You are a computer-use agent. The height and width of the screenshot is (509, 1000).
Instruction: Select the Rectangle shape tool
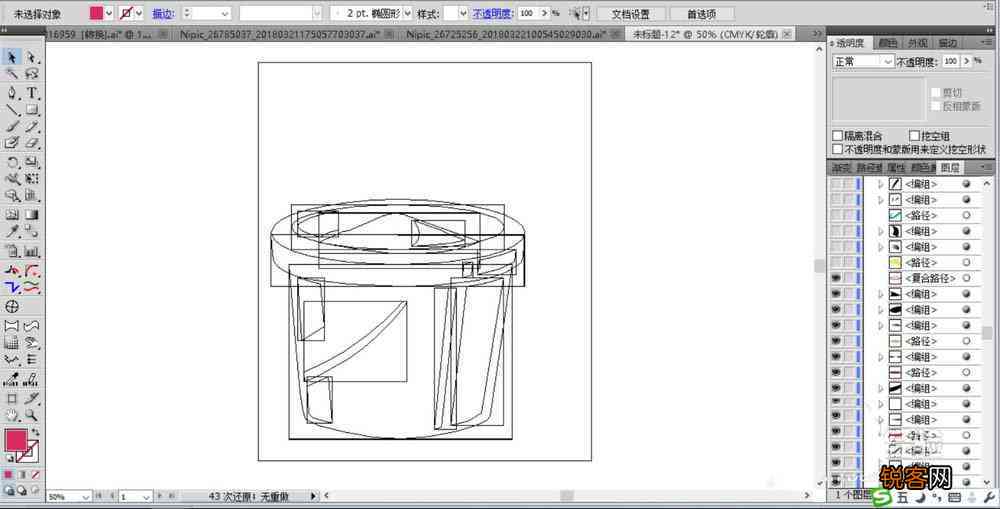31,110
